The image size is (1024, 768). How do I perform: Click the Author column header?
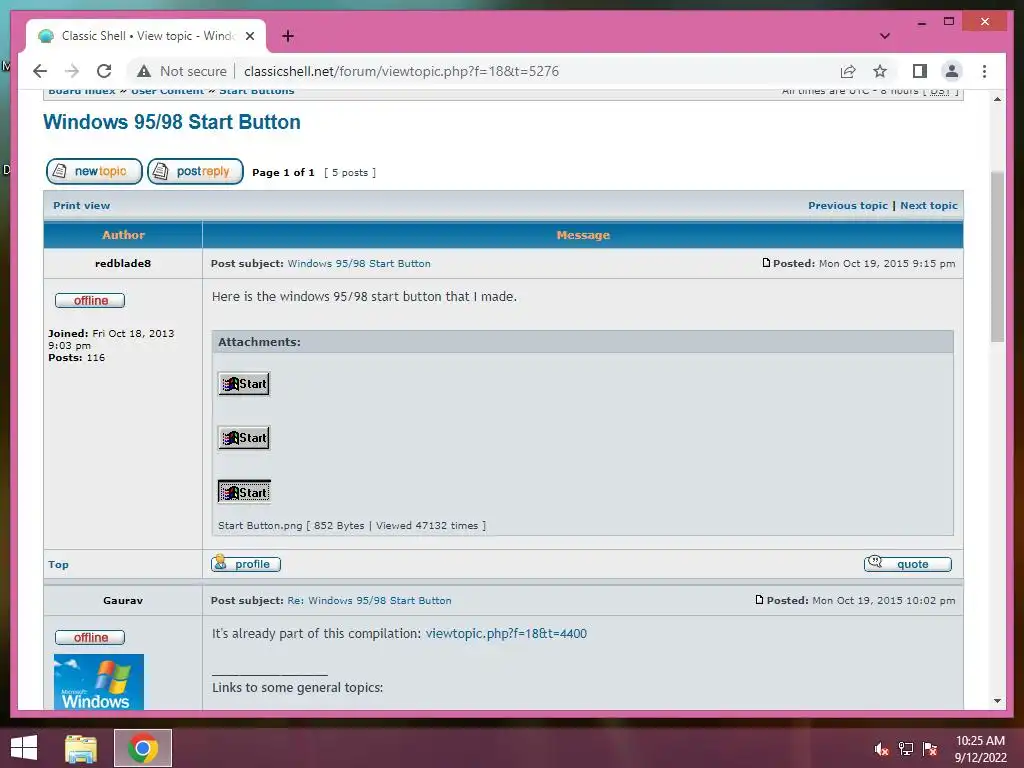[123, 235]
